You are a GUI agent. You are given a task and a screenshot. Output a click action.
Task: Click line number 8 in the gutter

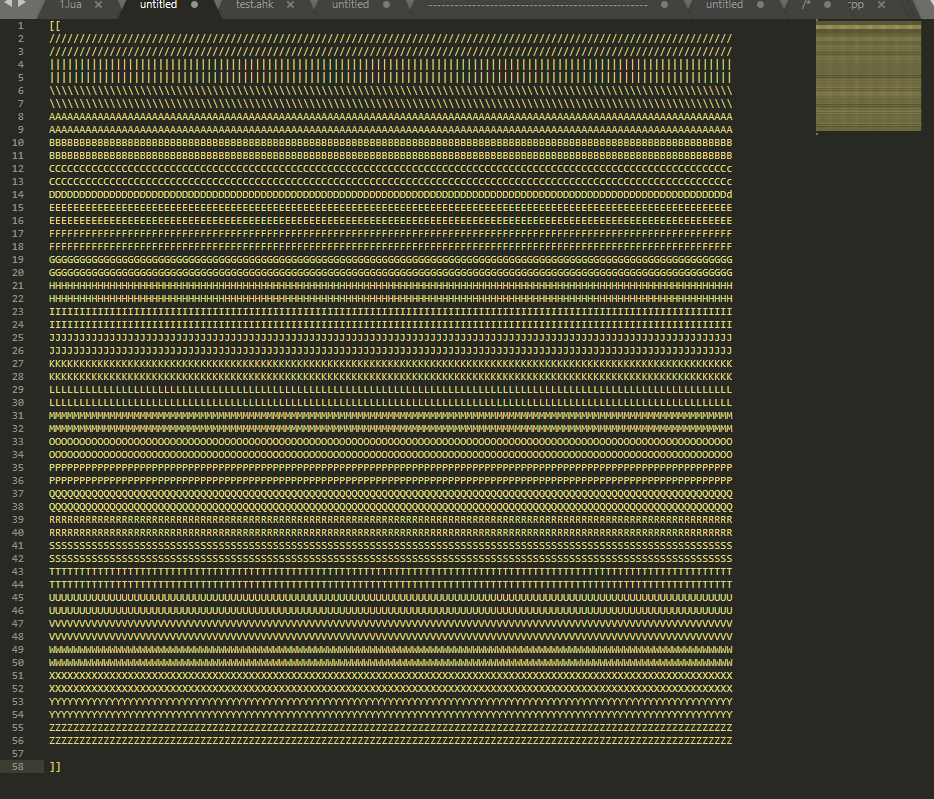(21, 117)
